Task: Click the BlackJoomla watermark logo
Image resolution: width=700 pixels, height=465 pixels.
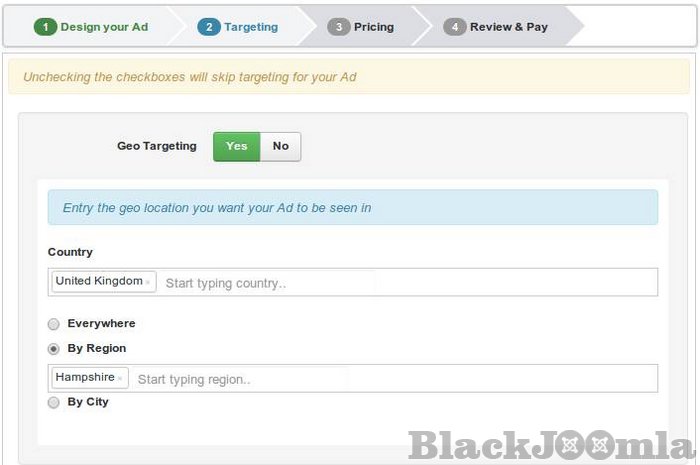Action: point(549,445)
